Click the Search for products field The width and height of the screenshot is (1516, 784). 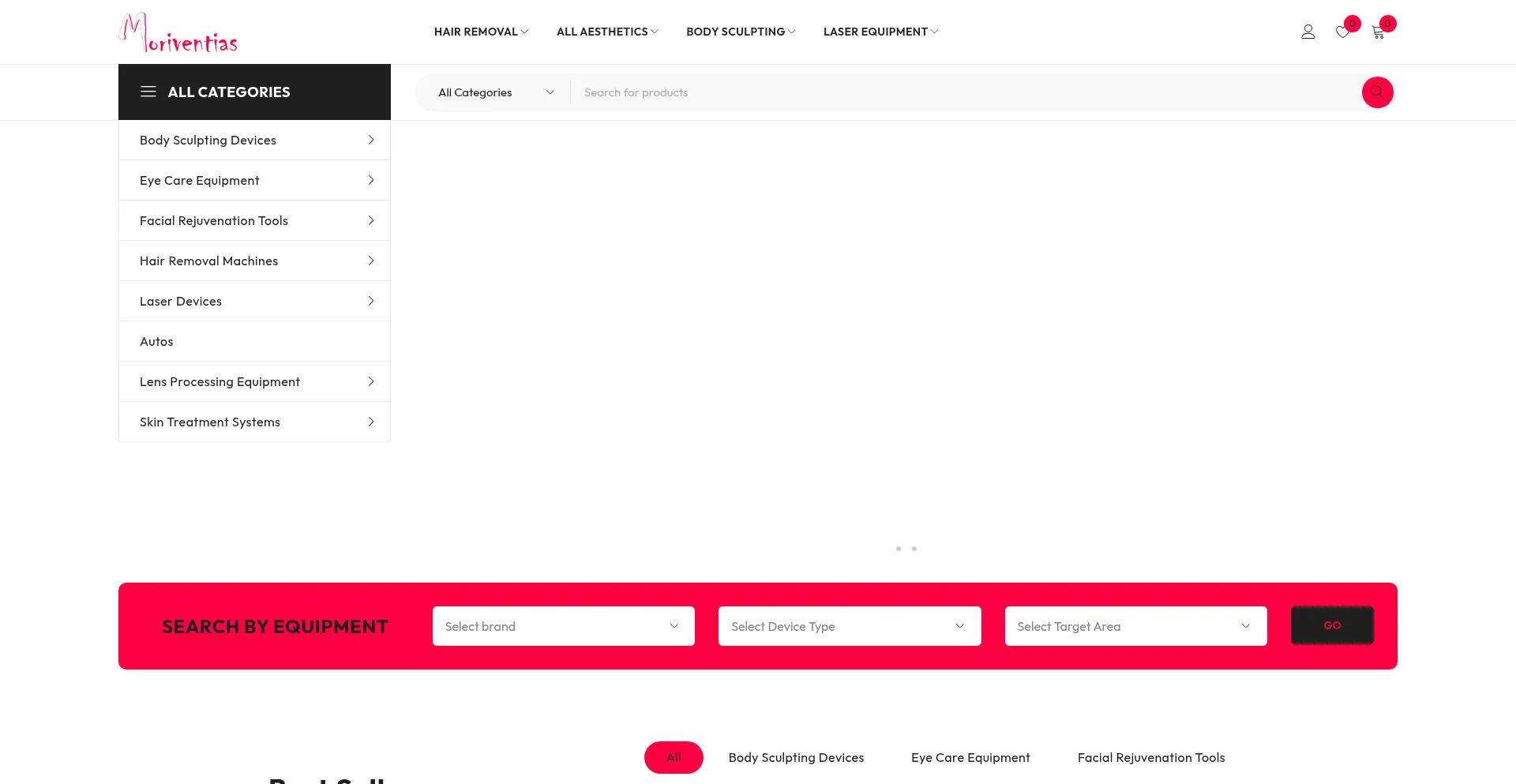coord(963,92)
